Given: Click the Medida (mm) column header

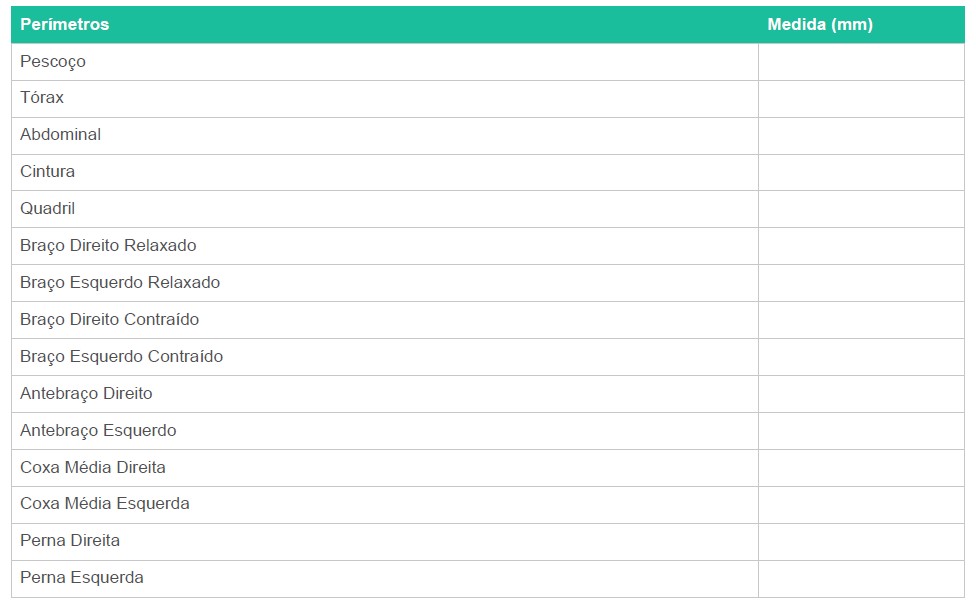Looking at the screenshot, I should [x=820, y=25].
